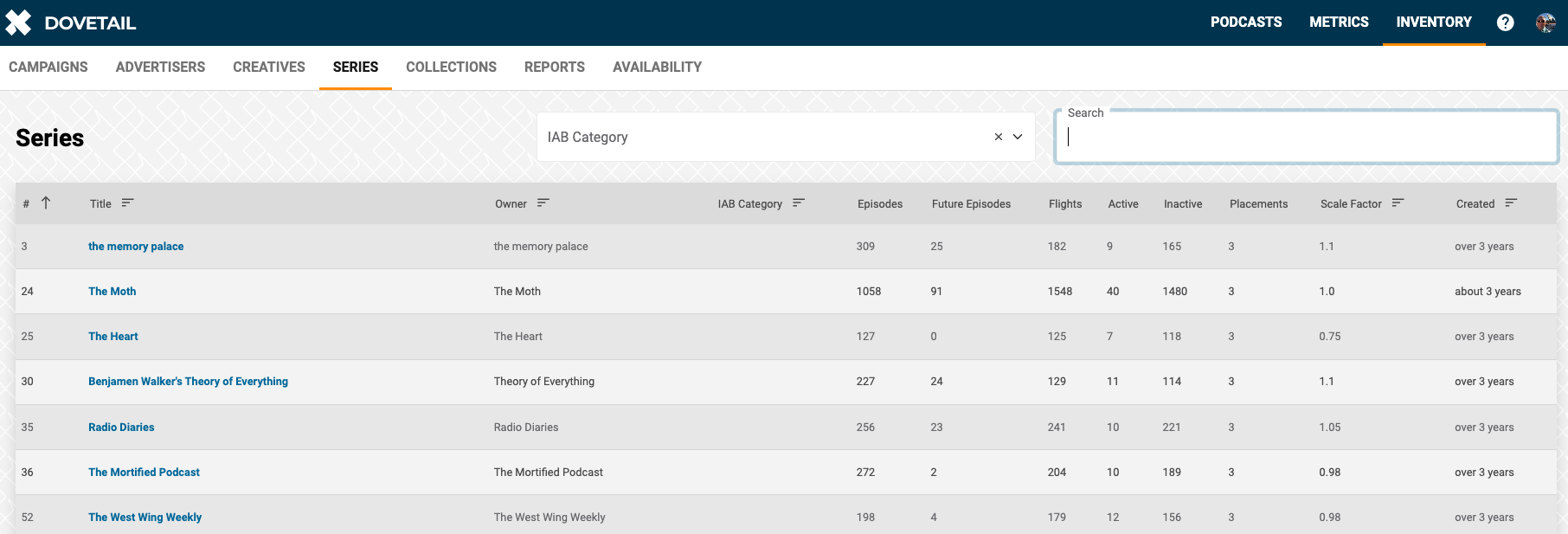The width and height of the screenshot is (1568, 534).
Task: Click the Radio Diaries owner cell
Action: 526,428
